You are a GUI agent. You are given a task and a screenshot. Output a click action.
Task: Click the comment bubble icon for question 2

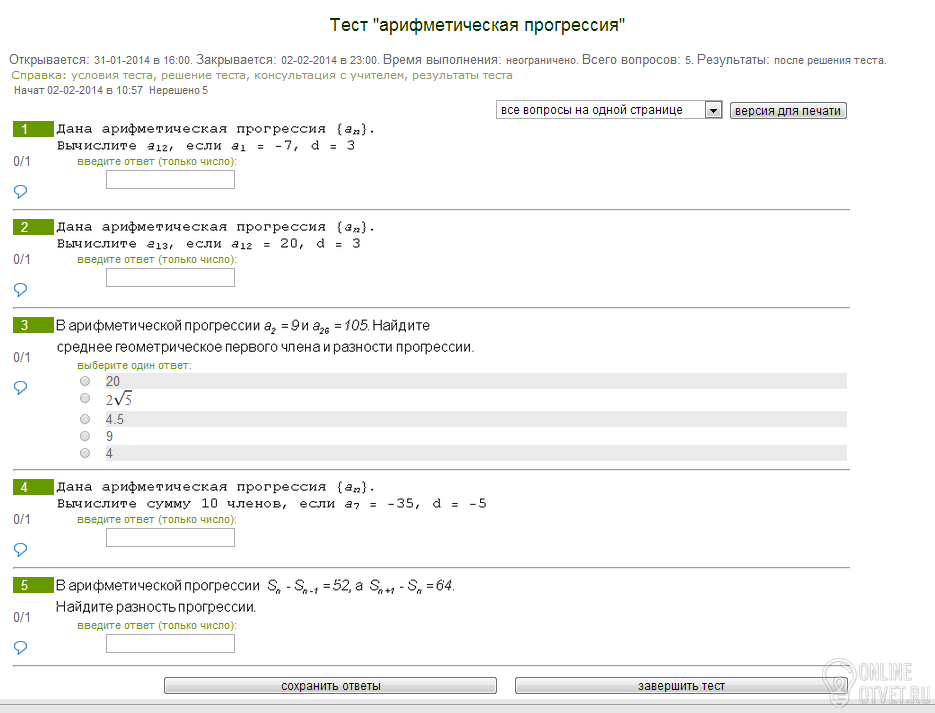click(x=20, y=289)
